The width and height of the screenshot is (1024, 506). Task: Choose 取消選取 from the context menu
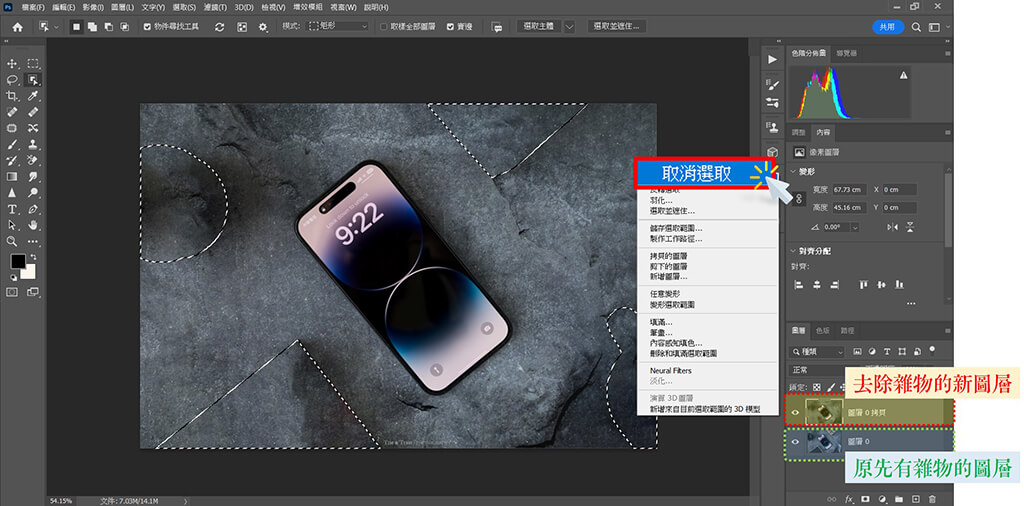click(695, 173)
